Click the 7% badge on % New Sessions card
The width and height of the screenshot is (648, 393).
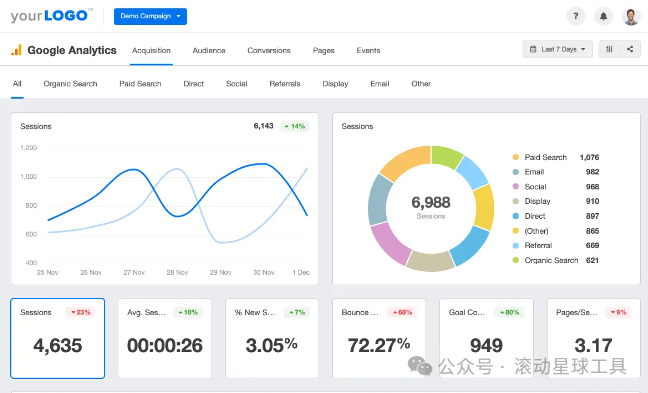pos(297,312)
